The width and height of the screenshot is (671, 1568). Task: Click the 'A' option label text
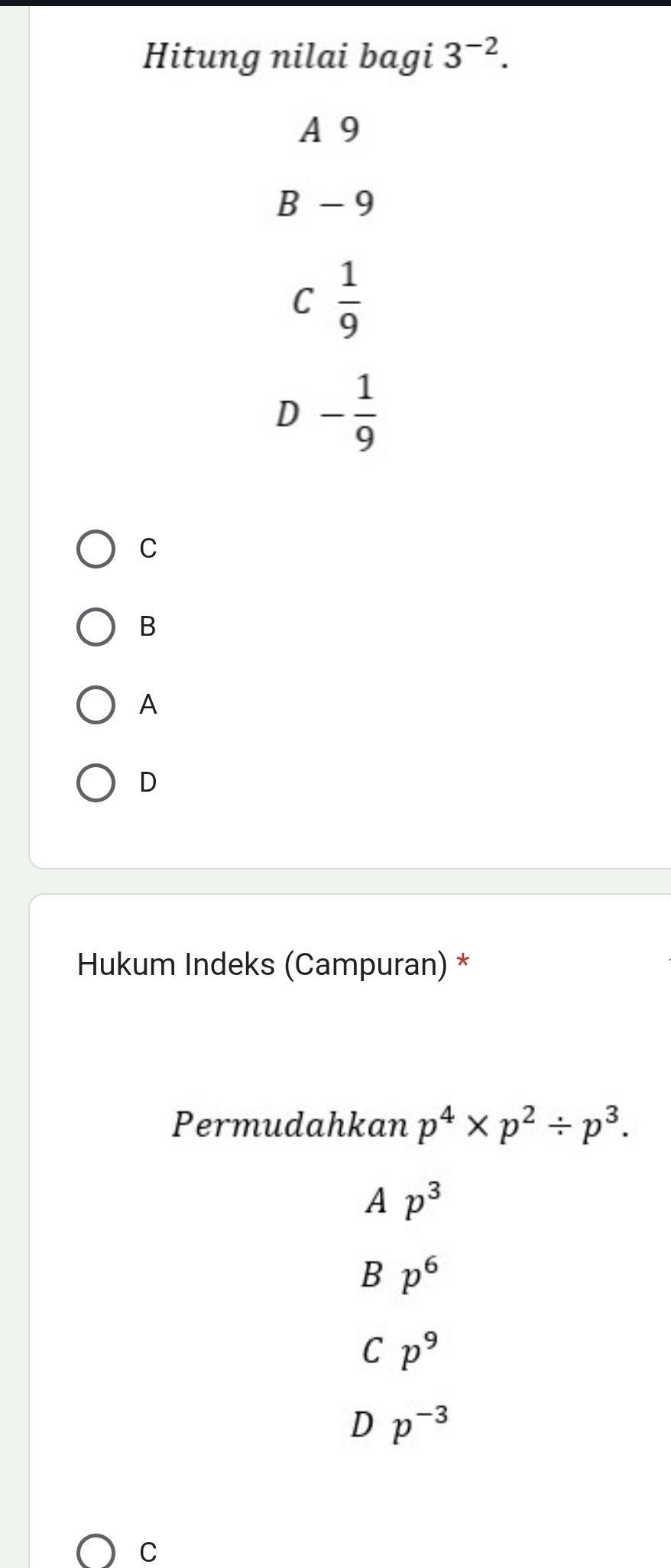[148, 705]
